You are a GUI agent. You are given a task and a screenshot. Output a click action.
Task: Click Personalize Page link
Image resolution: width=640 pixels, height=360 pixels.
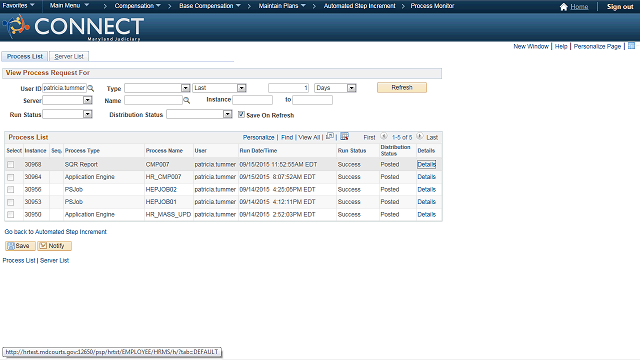point(597,47)
